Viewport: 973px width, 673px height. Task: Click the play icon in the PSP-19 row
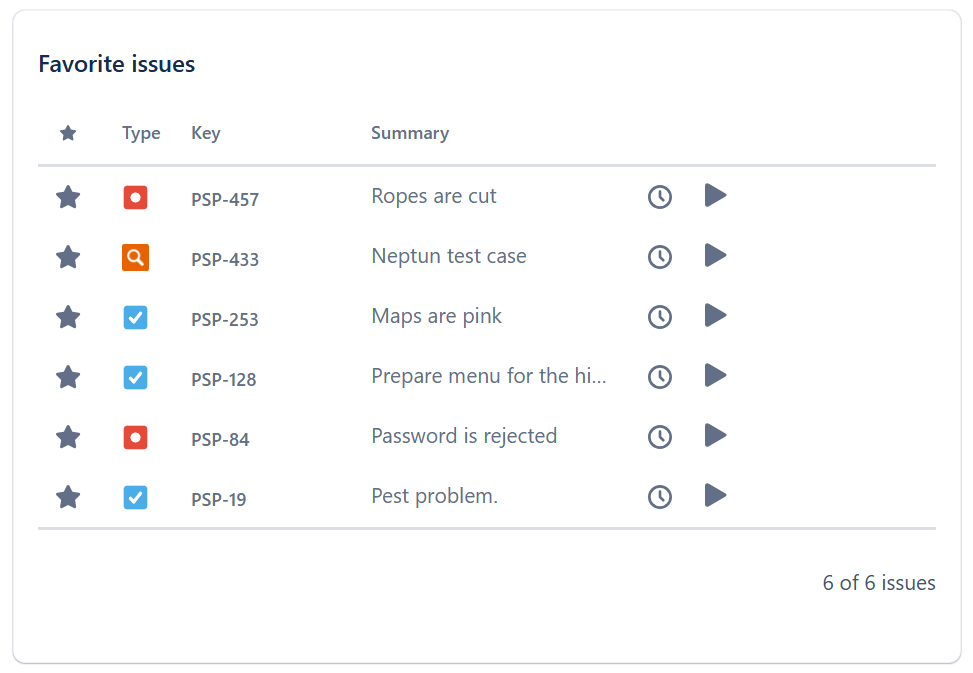715,495
